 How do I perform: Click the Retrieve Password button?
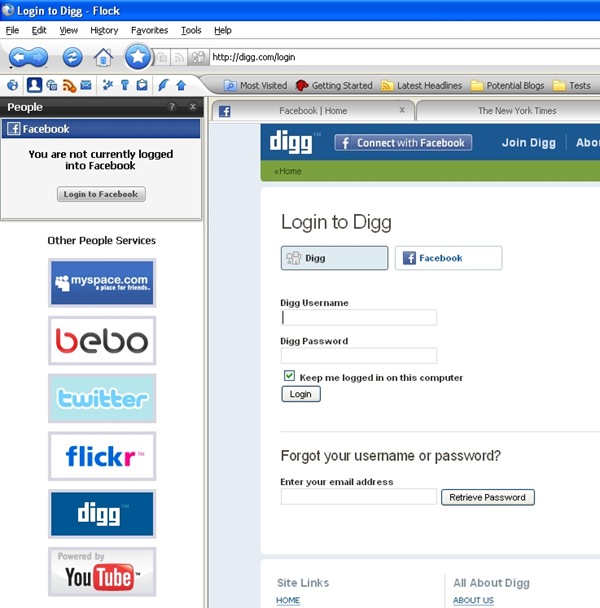[x=488, y=497]
